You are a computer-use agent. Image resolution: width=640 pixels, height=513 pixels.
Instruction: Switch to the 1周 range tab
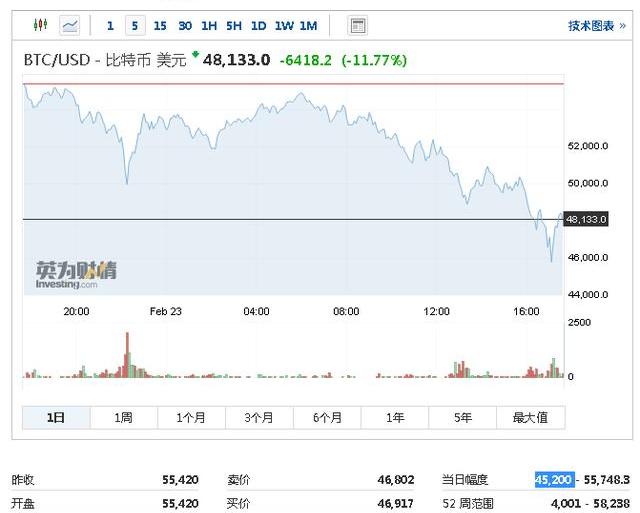point(124,417)
